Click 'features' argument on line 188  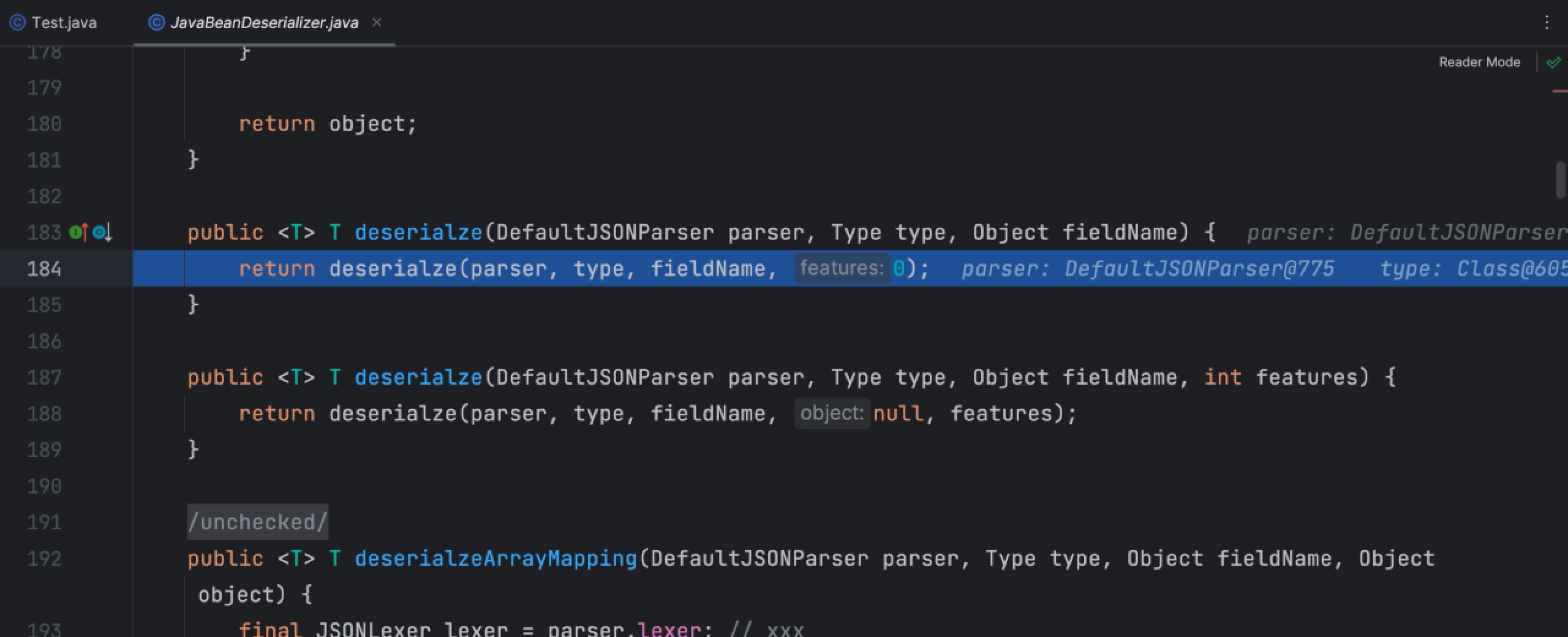tap(1001, 413)
